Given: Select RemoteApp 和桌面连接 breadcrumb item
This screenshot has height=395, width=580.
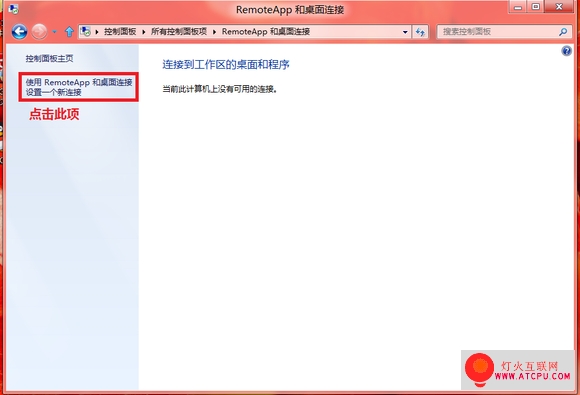Looking at the screenshot, I should pyautogui.click(x=266, y=32).
